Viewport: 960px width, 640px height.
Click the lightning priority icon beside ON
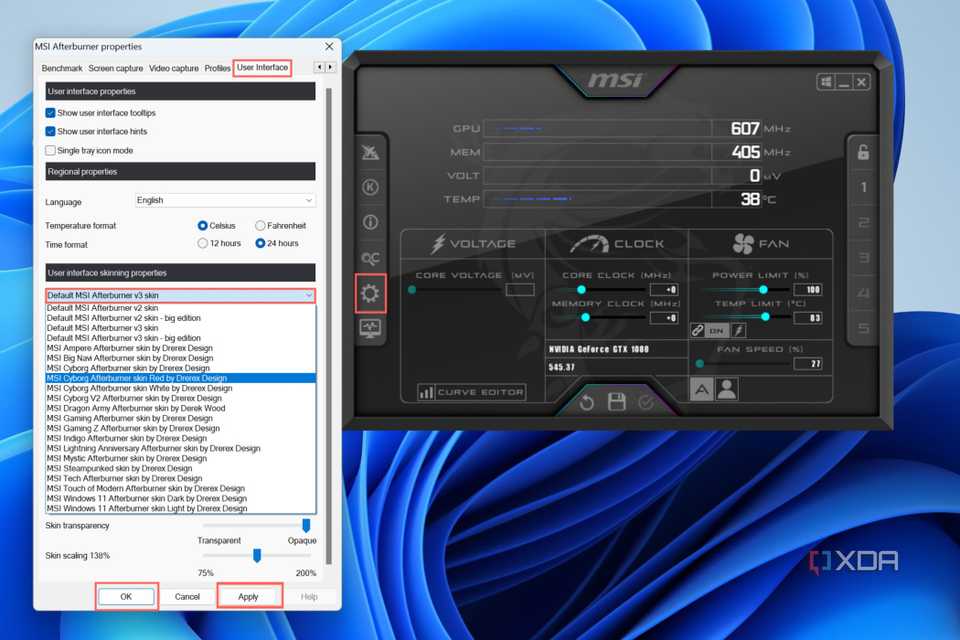[738, 331]
